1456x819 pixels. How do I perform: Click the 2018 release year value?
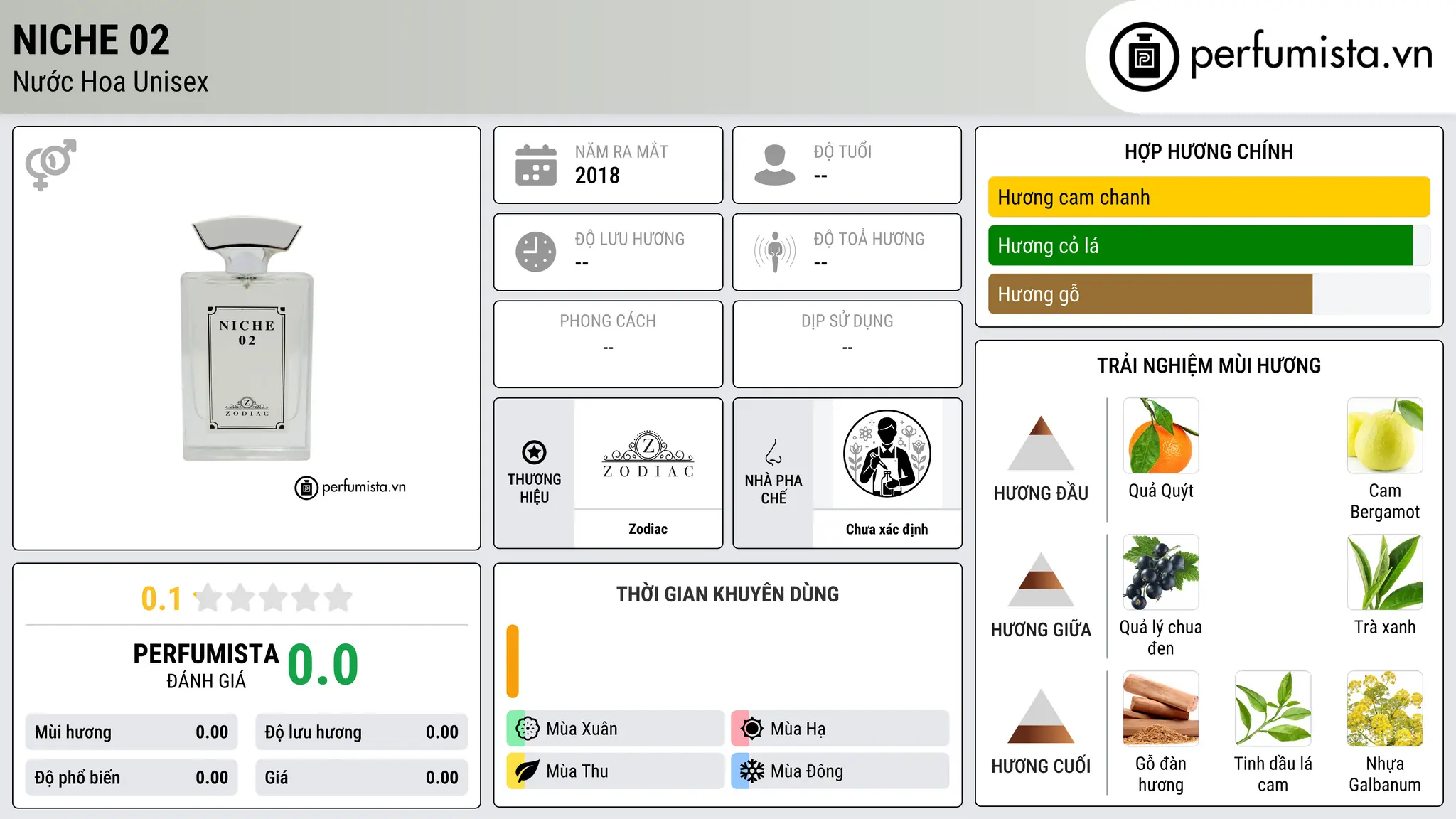(597, 176)
